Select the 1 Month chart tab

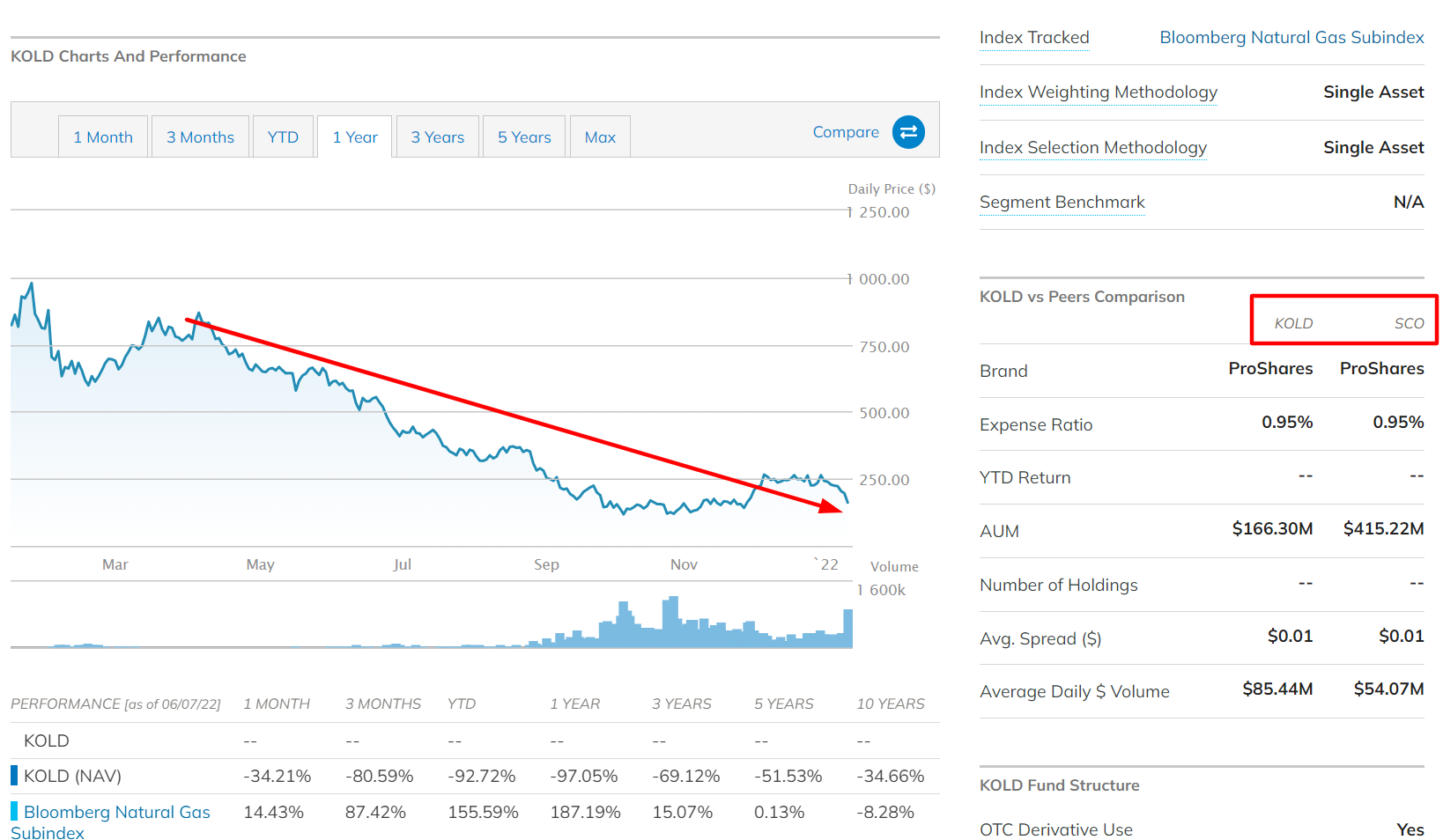click(x=103, y=136)
